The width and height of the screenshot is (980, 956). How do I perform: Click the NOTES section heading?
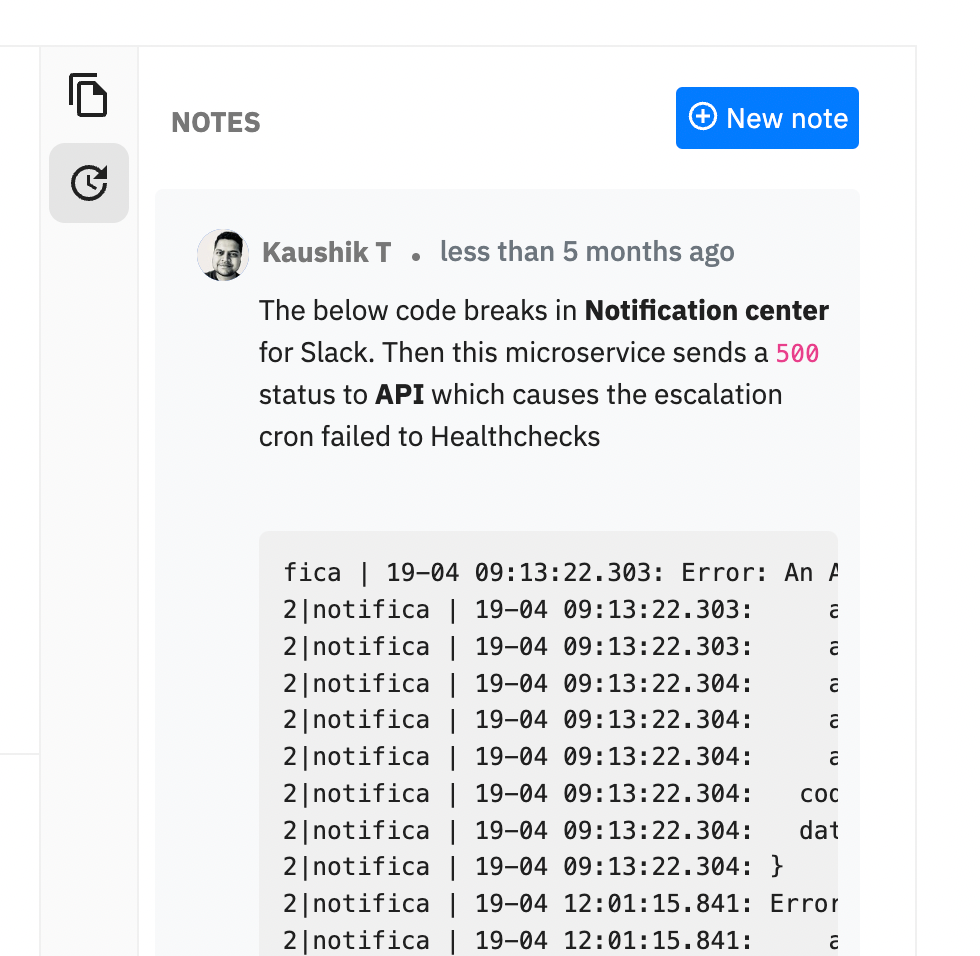216,123
